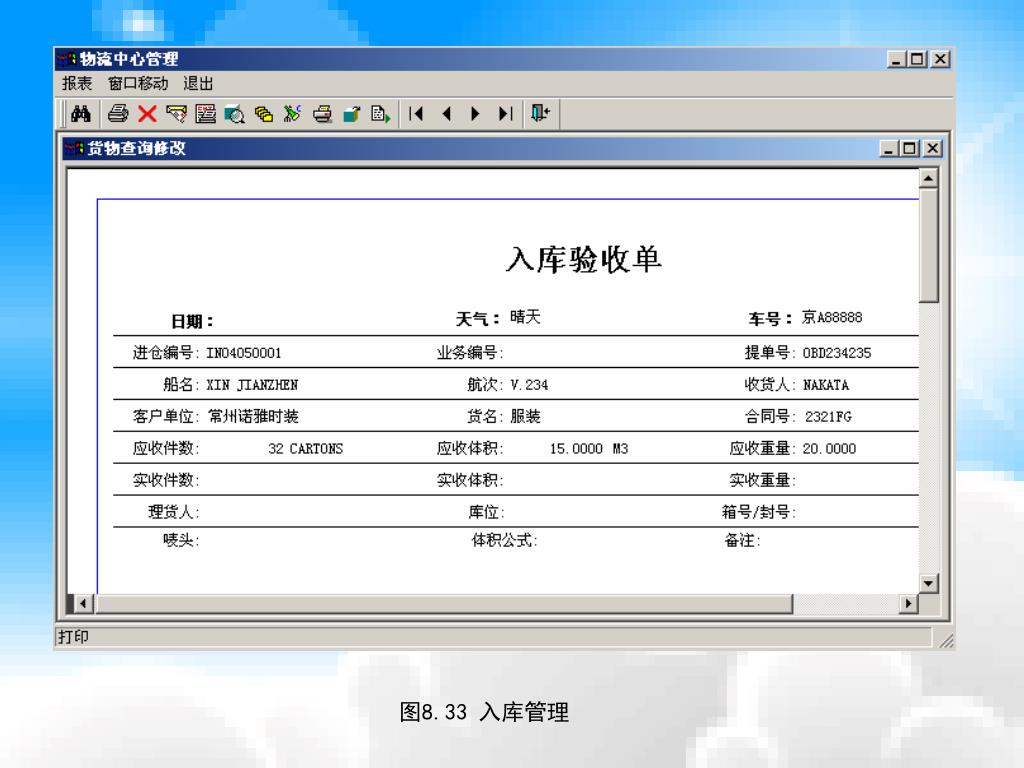
Task: Click the green flashlight toolbar icon
Action: click(293, 114)
